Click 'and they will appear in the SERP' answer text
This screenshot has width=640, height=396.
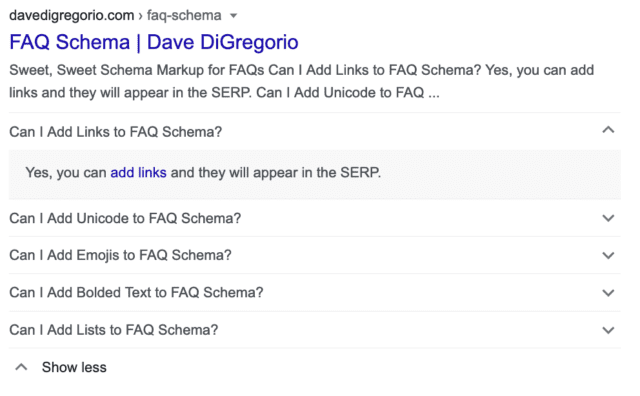click(x=276, y=173)
